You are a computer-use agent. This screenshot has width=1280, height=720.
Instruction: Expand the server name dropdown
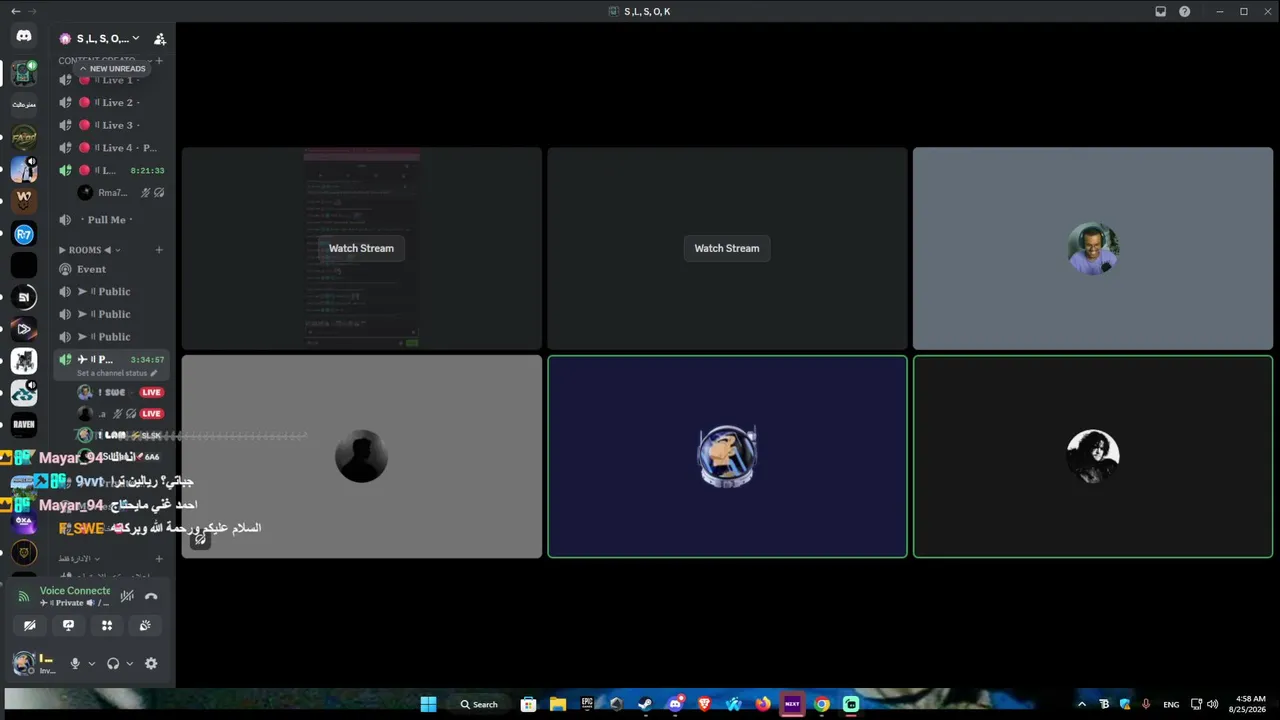135,39
